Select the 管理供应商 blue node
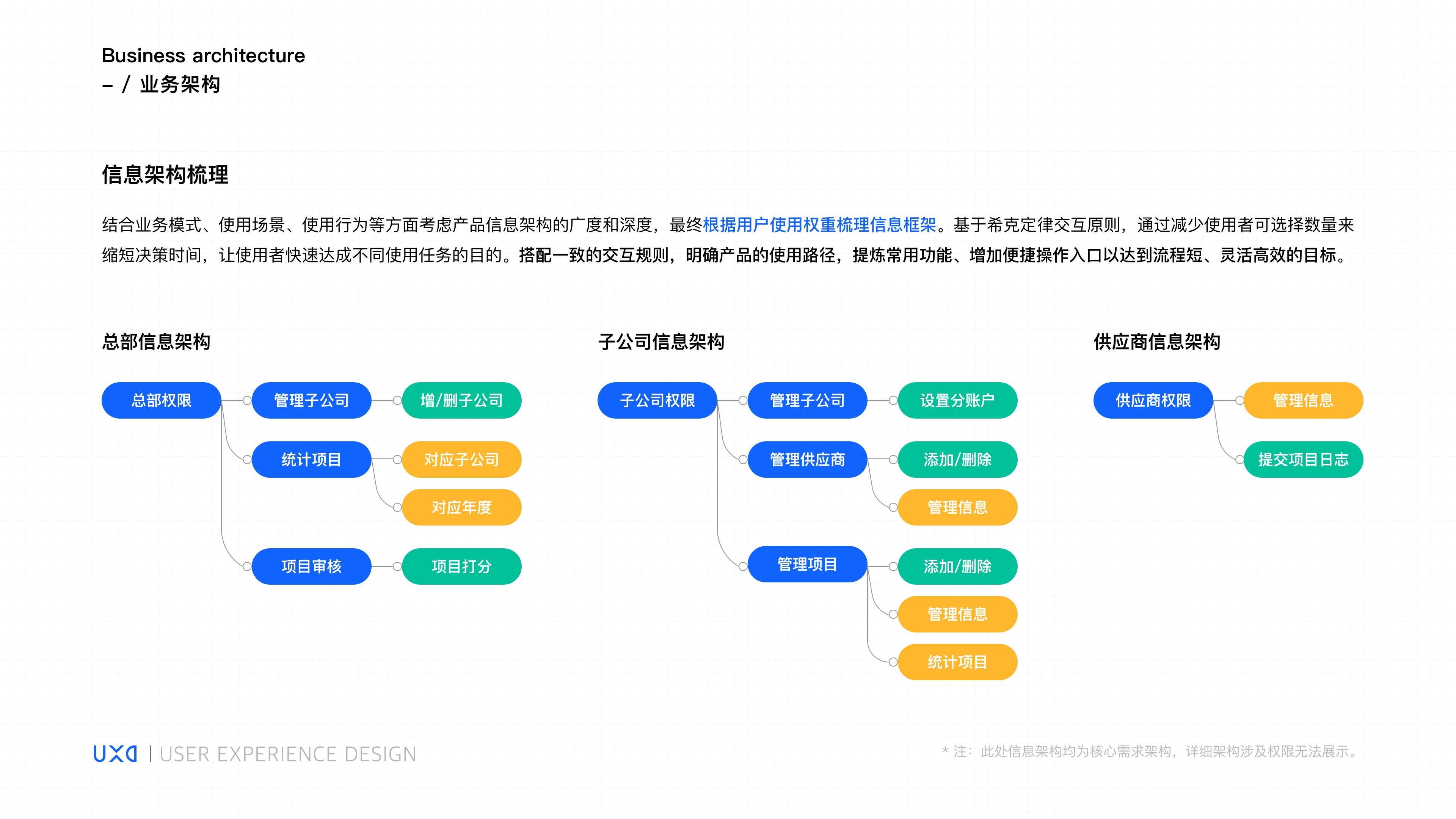1456x819 pixels. click(807, 460)
